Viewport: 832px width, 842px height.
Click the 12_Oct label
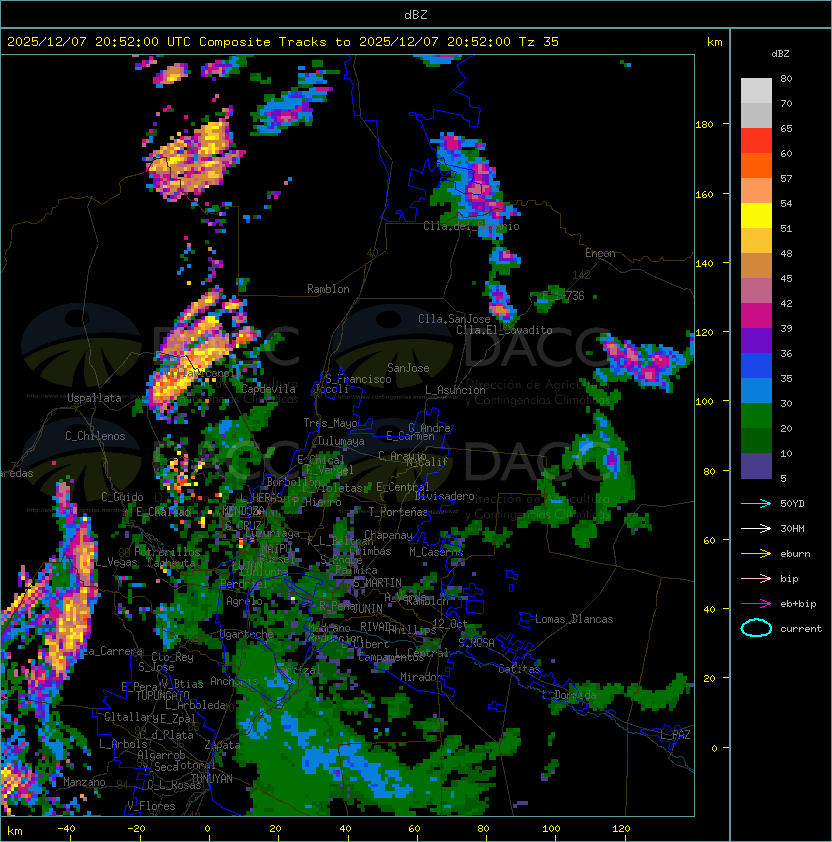coord(450,624)
